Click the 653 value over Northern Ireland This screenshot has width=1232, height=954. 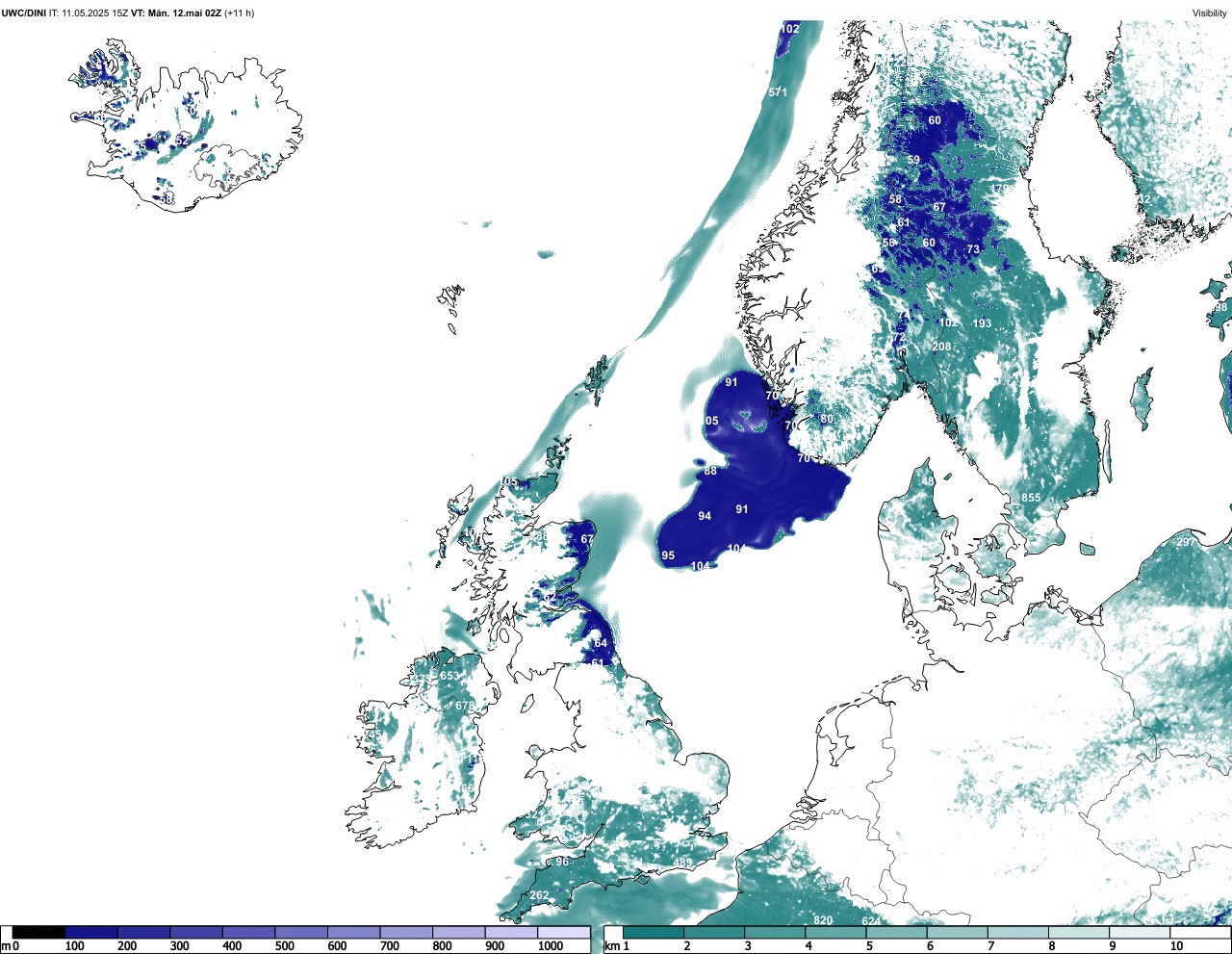click(x=449, y=676)
